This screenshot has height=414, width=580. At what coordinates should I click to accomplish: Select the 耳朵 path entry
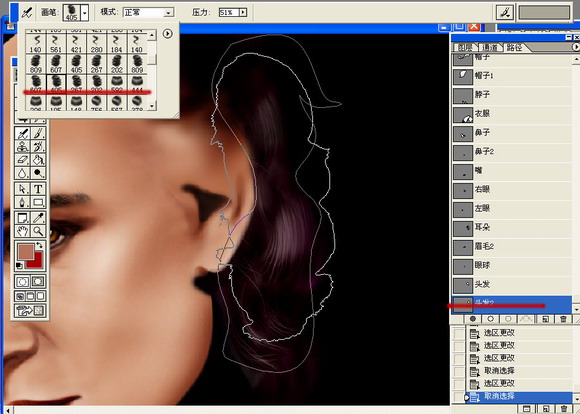point(512,227)
